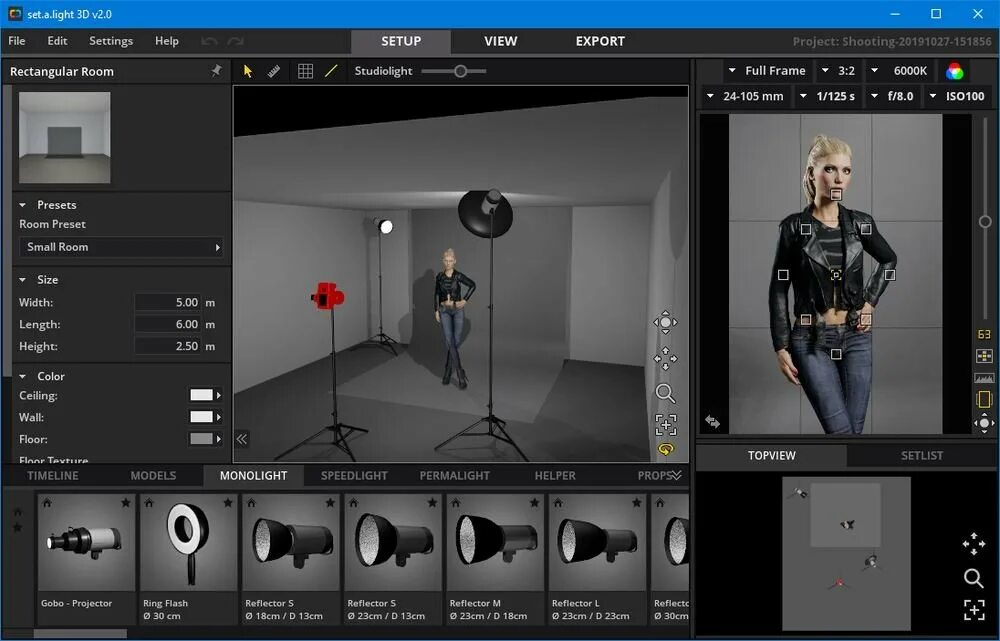Click home icon on Gobo - Projector card
The height and width of the screenshot is (641, 1000).
pyautogui.click(x=47, y=503)
